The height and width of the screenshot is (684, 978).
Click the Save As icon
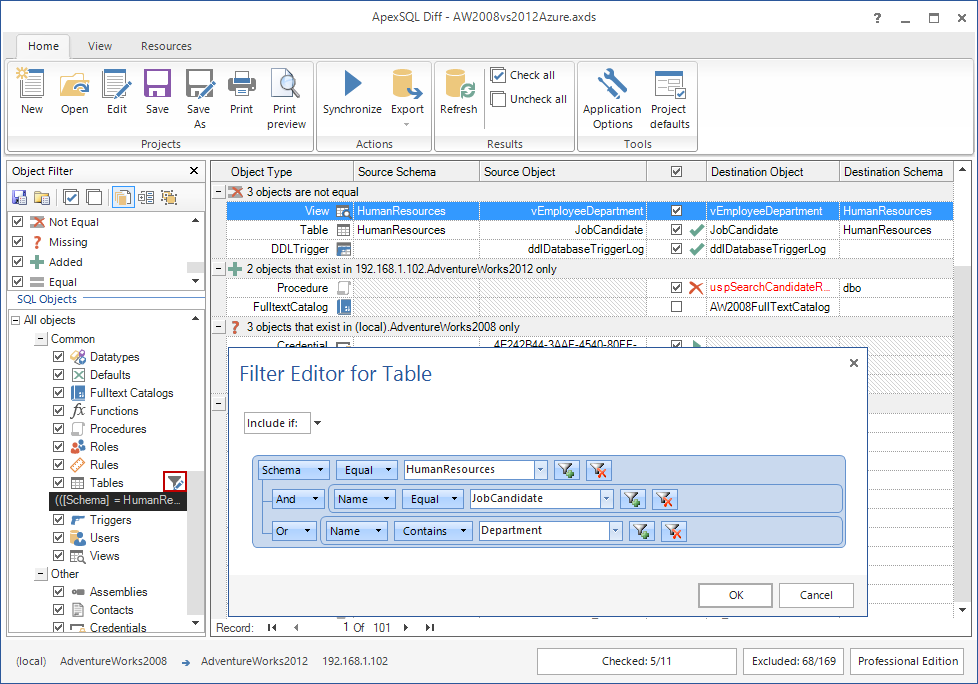click(200, 84)
